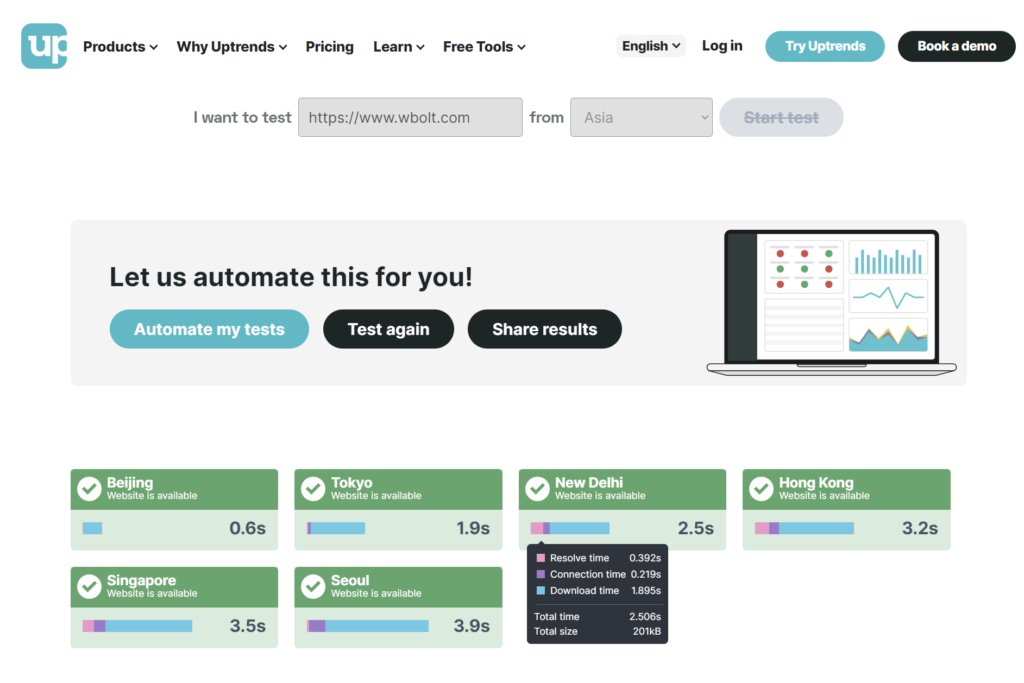Click the Try Uptrends button
The image size is (1024, 683).
click(x=825, y=46)
